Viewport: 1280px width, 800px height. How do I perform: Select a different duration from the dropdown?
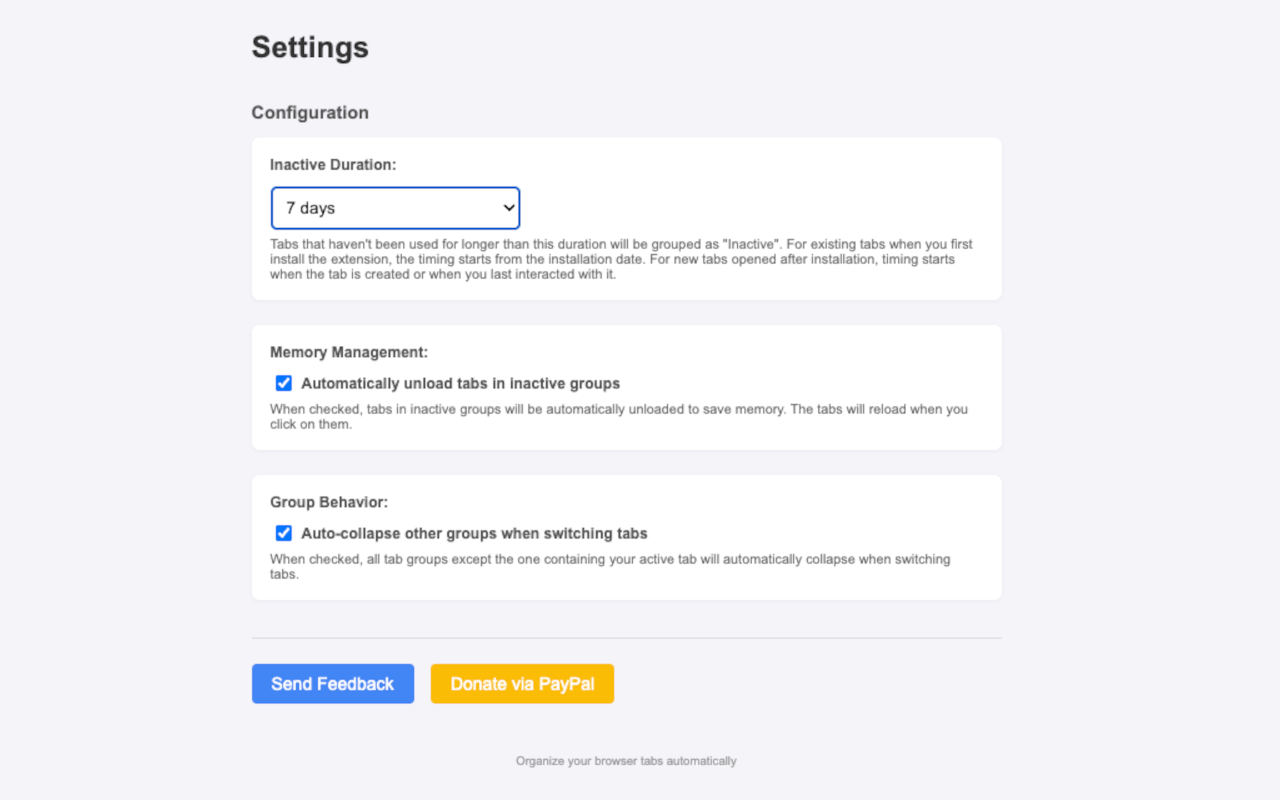coord(395,208)
